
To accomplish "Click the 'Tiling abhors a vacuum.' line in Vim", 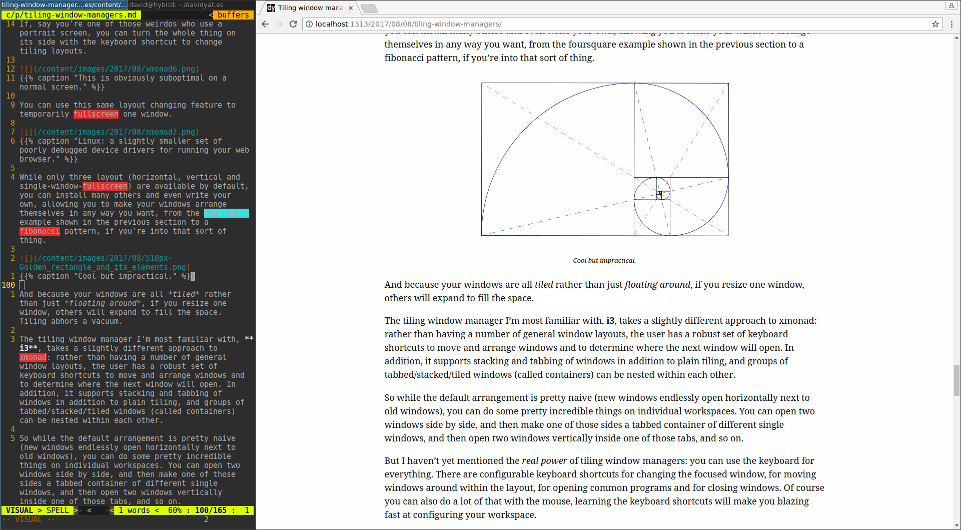I will [x=70, y=321].
